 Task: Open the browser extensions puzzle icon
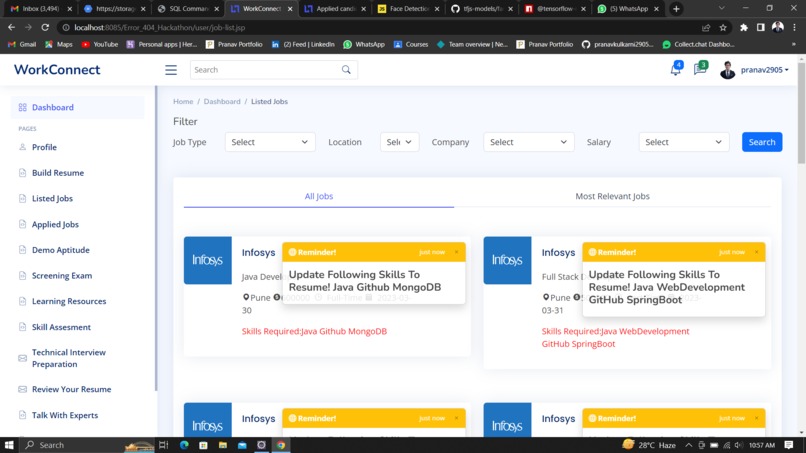pos(743,27)
